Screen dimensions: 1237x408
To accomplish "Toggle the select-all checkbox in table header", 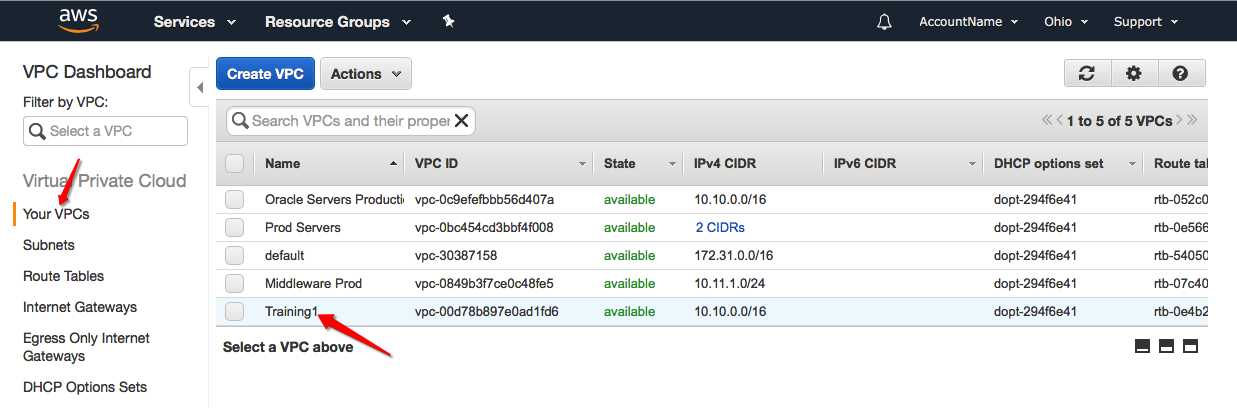I will click(x=235, y=164).
